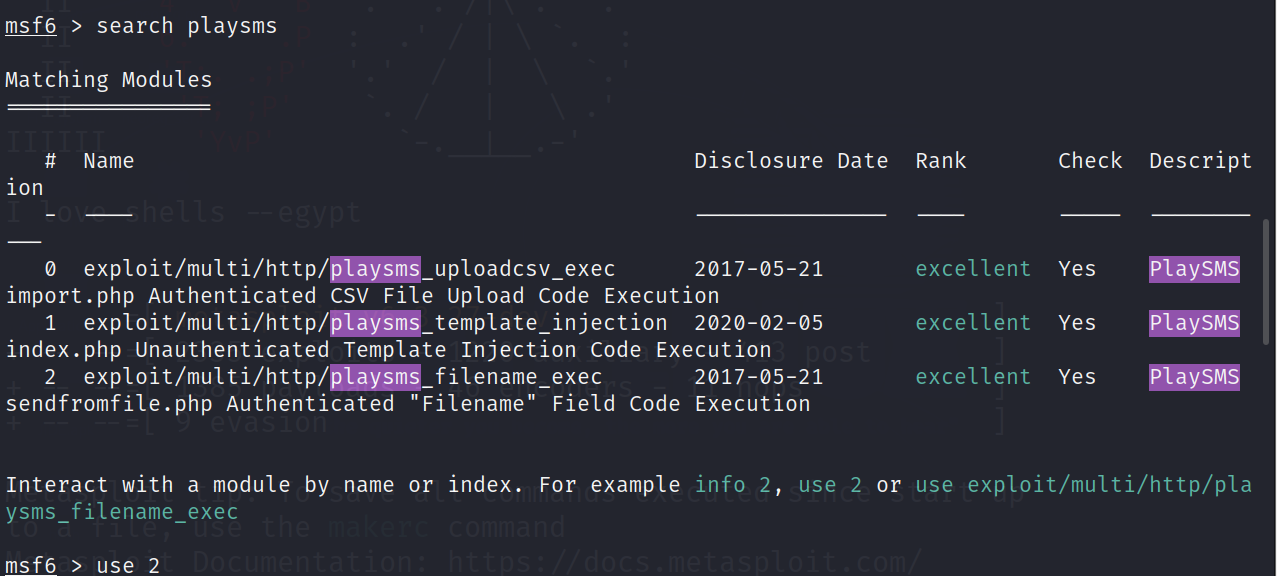Screen dimensions: 1277x576
Task: Click the 2017-05-21 date in row 2
Action: [759, 377]
